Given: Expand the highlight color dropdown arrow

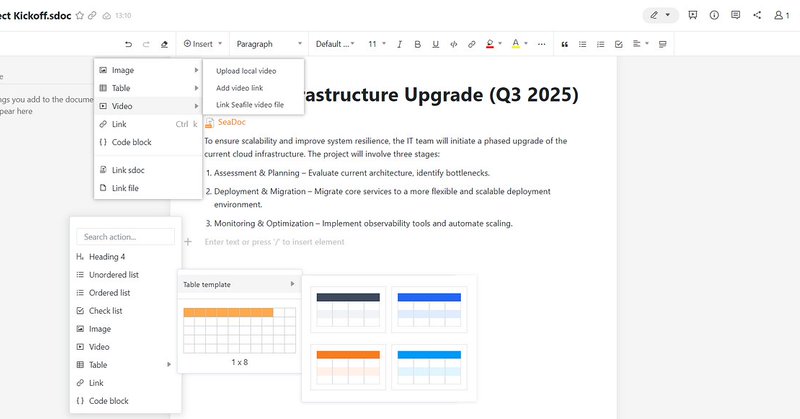Looking at the screenshot, I should pos(500,44).
